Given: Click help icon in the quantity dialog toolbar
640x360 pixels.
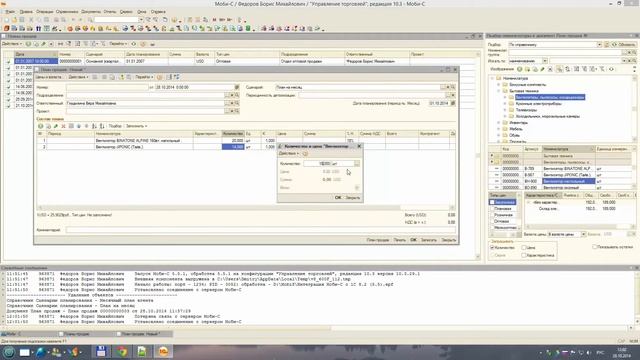Looking at the screenshot, I should (x=305, y=153).
